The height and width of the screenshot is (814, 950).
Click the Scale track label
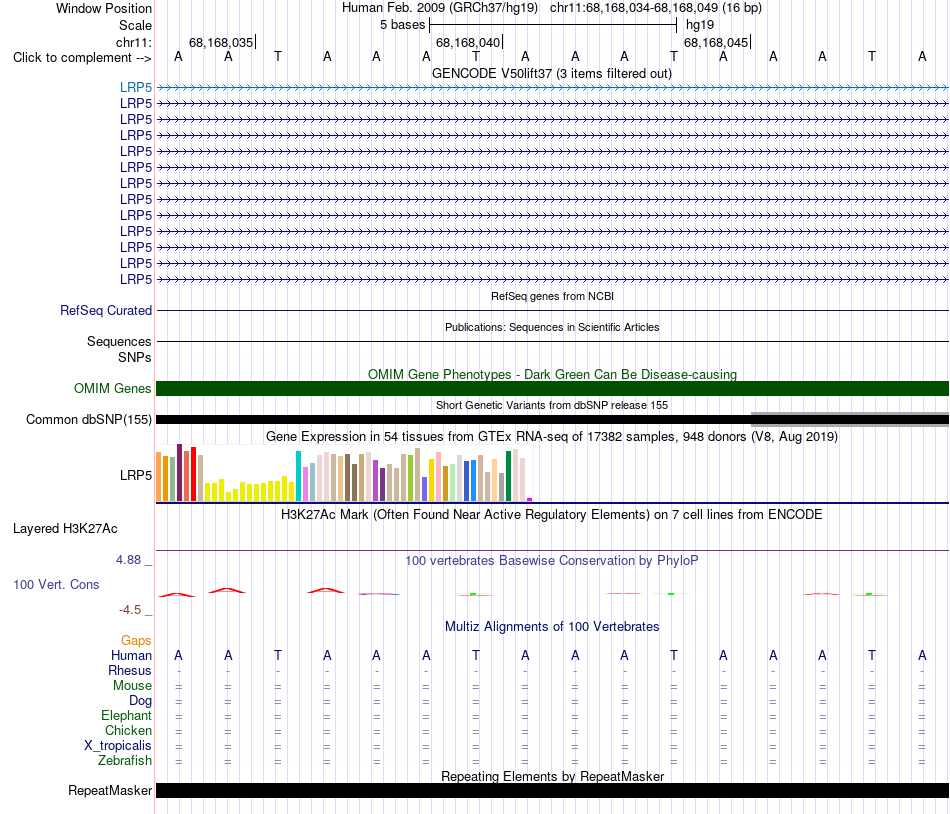pyautogui.click(x=135, y=25)
